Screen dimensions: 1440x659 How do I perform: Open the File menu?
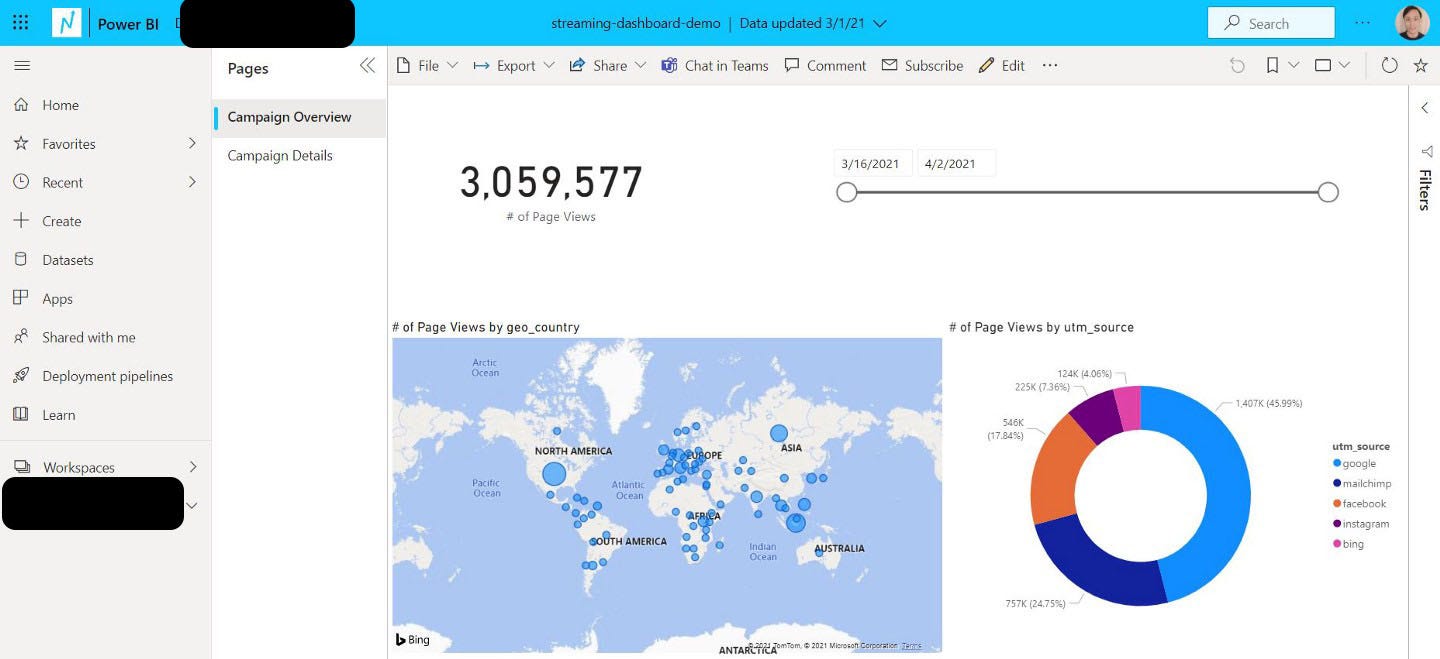427,66
